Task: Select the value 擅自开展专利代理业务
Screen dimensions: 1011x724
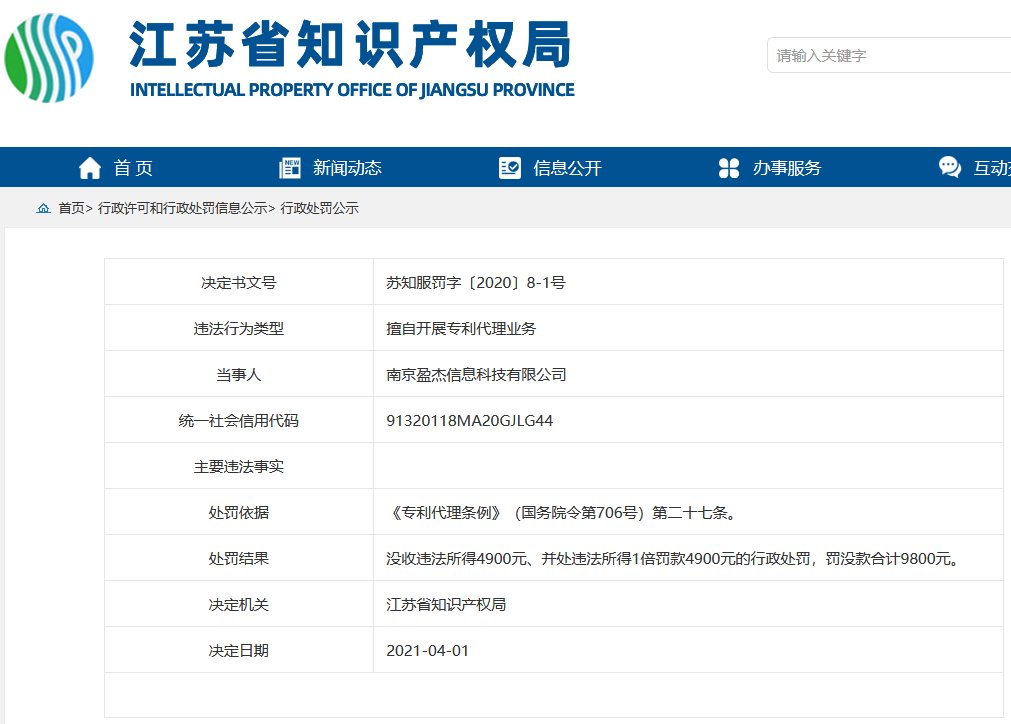Action: [461, 328]
